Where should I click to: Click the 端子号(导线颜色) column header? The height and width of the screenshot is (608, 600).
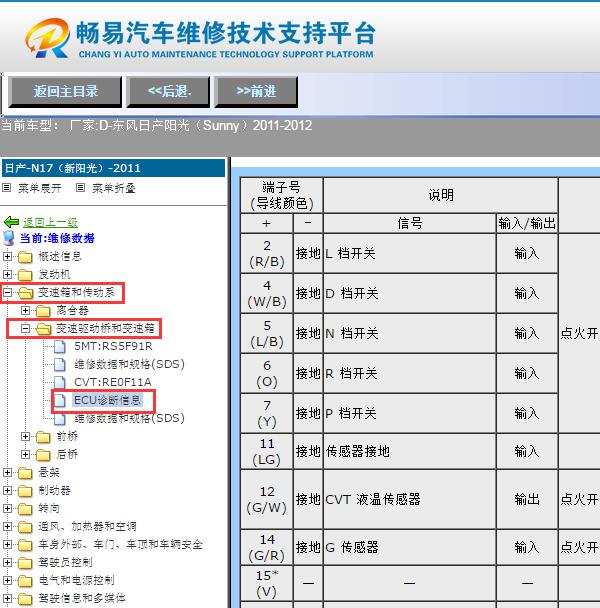point(282,195)
